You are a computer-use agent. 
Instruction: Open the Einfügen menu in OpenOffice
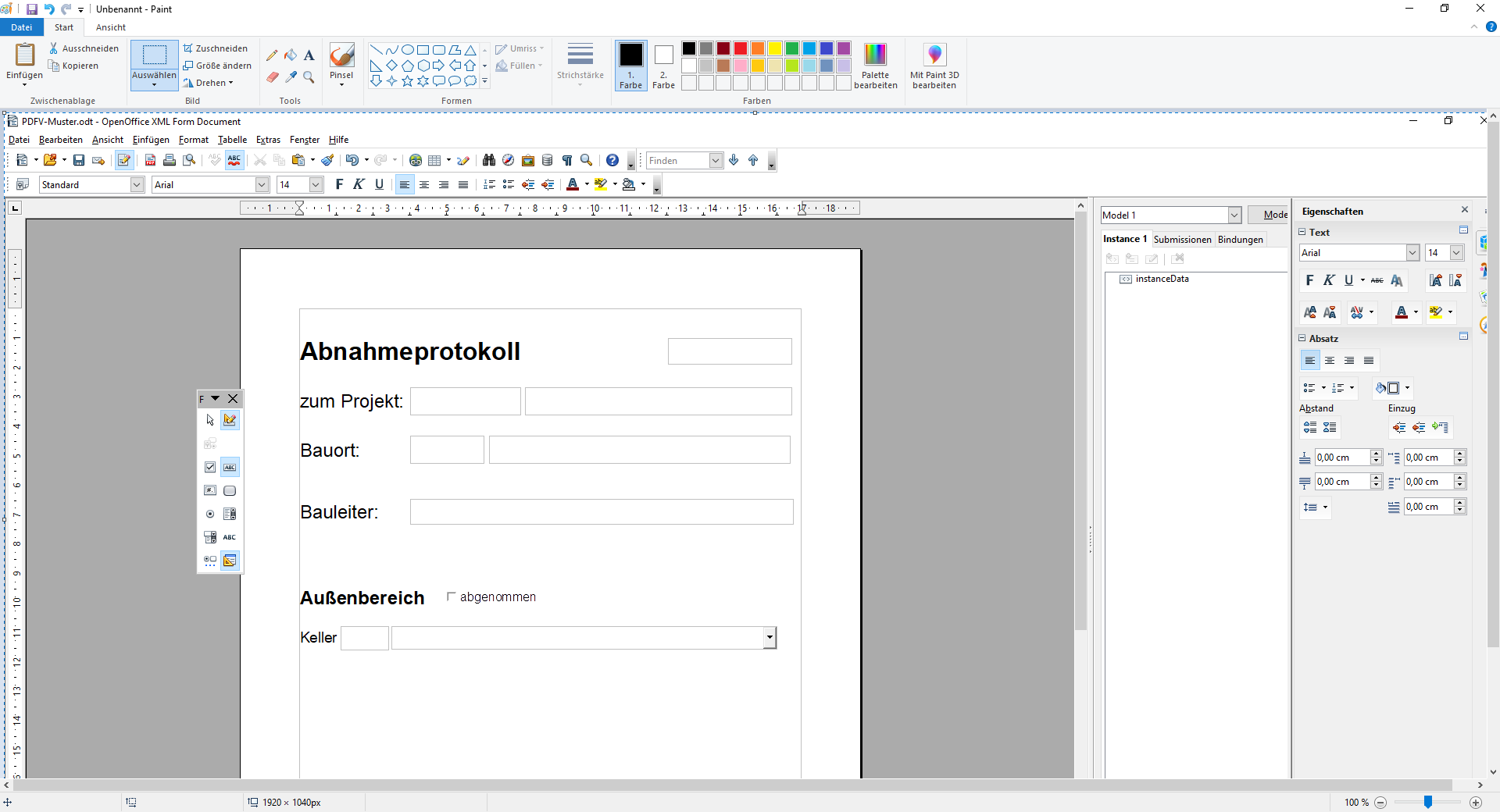[x=151, y=140]
